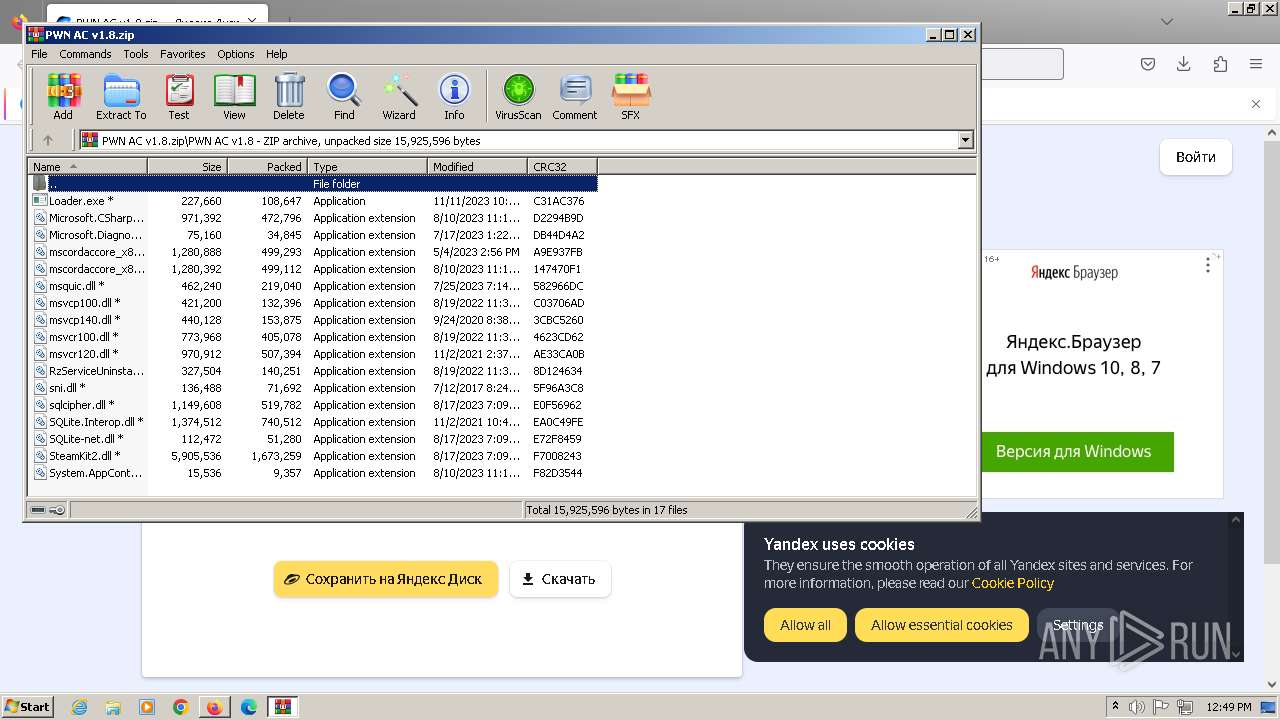
Task: Select sqlcipher.dll file
Action: [x=313, y=405]
